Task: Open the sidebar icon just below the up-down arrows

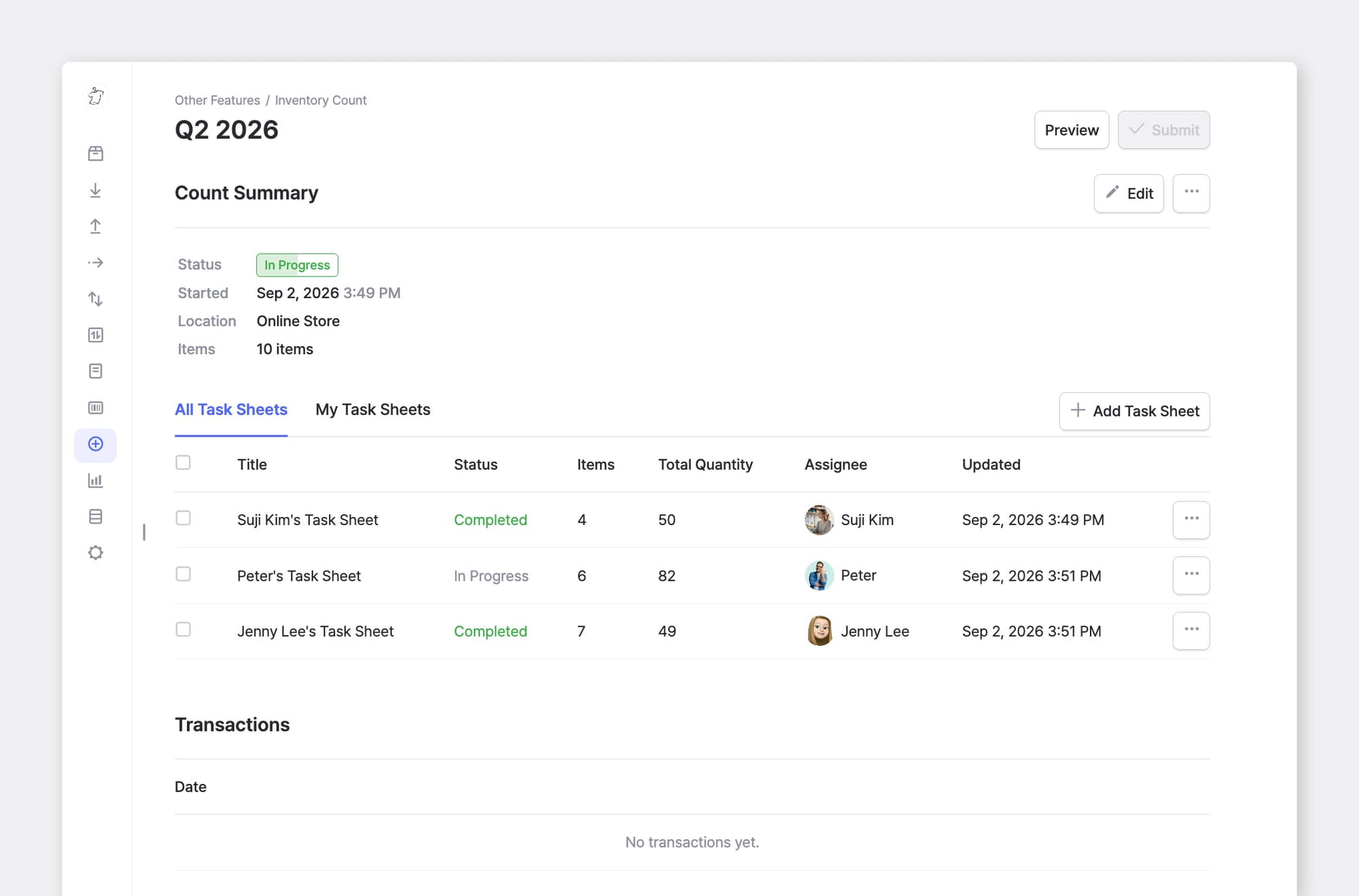Action: coord(96,335)
